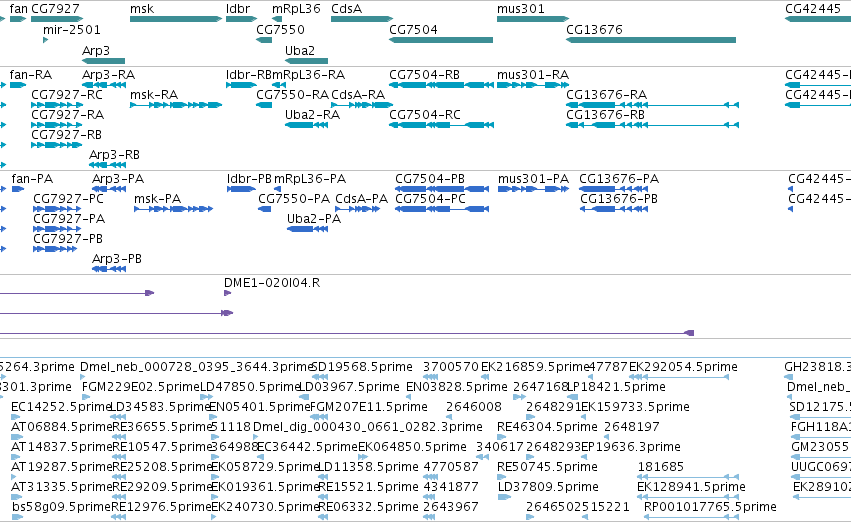
Task: Select the CG7550-RA transcript label
Action: (x=293, y=95)
